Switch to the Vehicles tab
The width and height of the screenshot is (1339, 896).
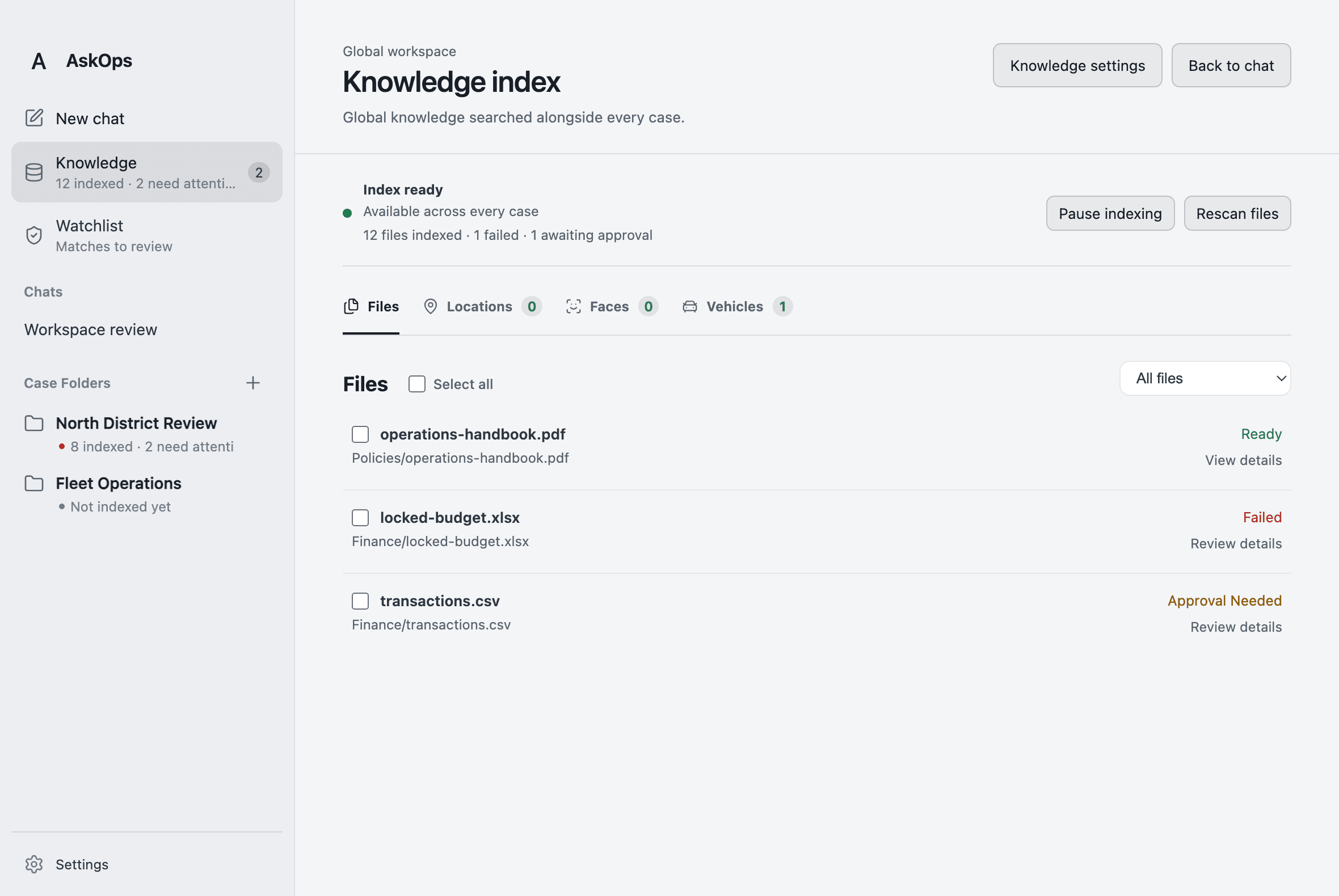(x=737, y=307)
